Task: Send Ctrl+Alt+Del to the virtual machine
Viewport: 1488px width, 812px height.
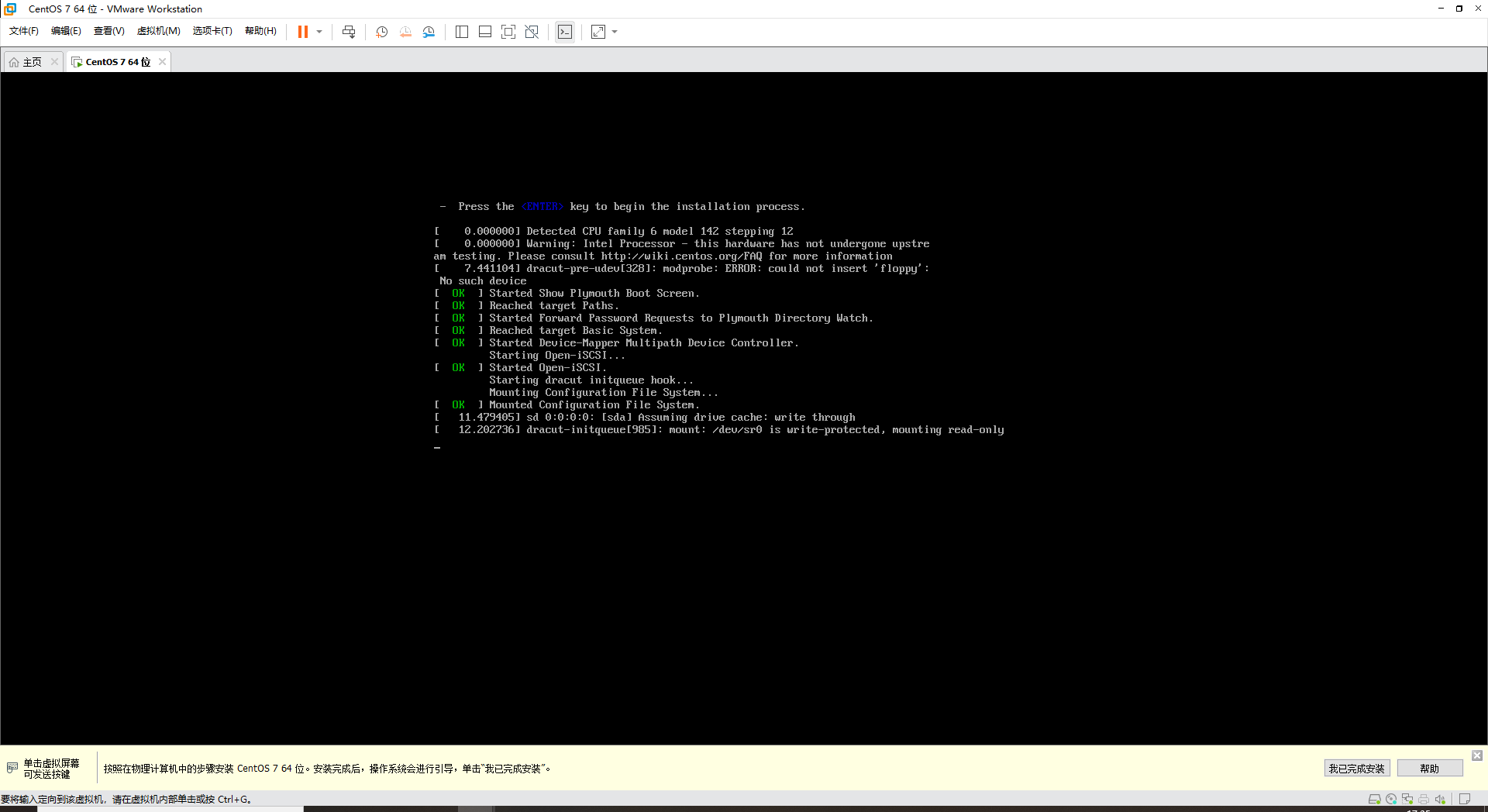Action: (x=349, y=32)
